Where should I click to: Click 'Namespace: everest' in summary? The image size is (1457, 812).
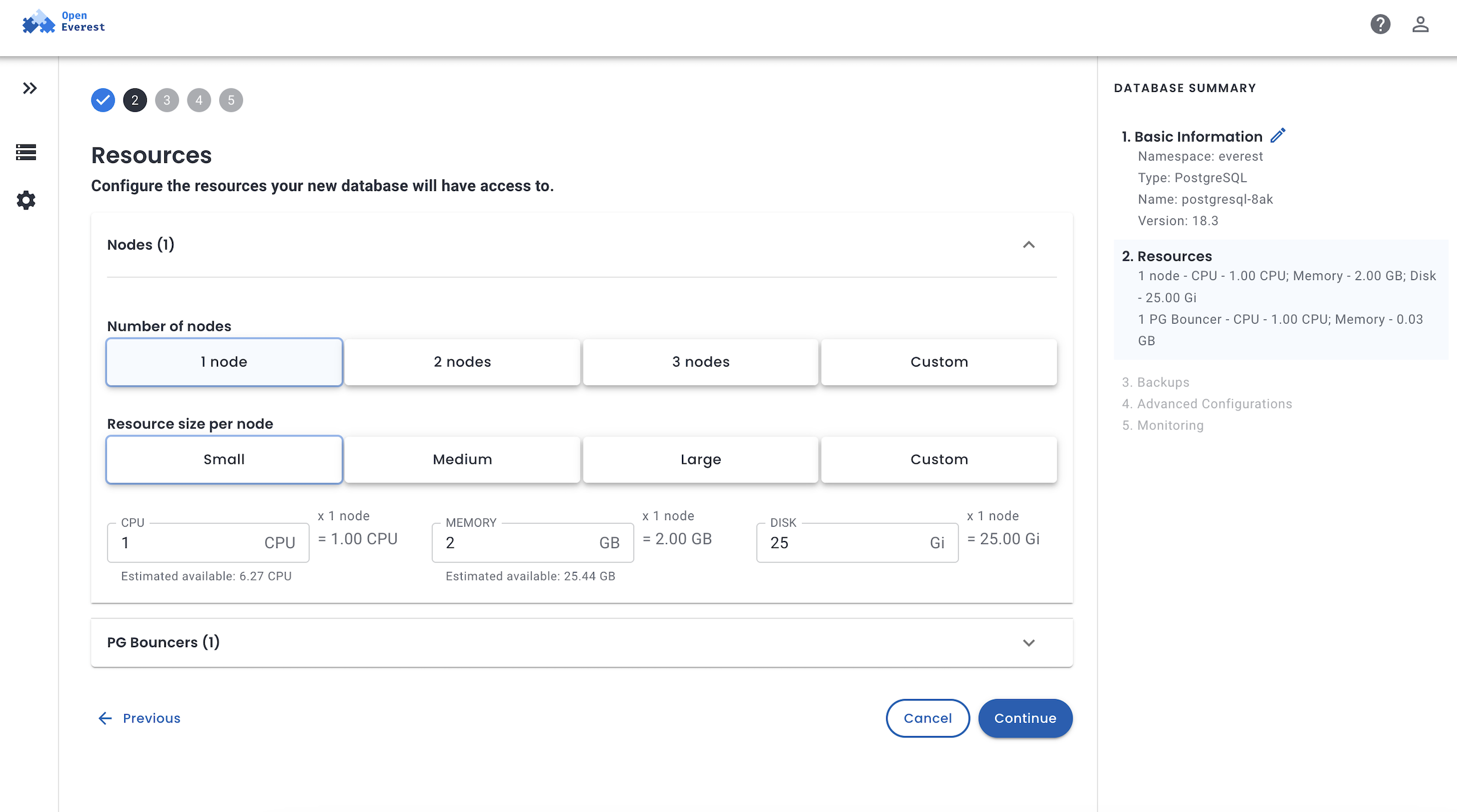tap(1200, 156)
